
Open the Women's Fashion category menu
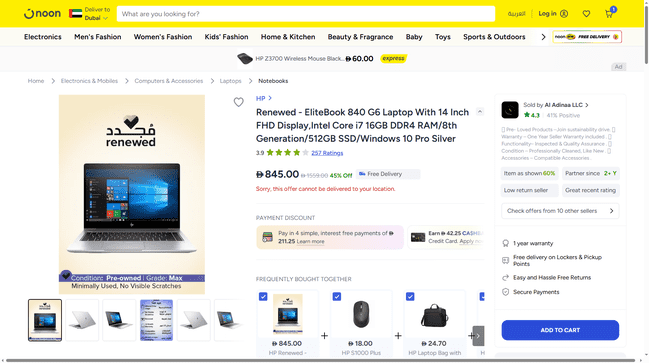tap(163, 37)
